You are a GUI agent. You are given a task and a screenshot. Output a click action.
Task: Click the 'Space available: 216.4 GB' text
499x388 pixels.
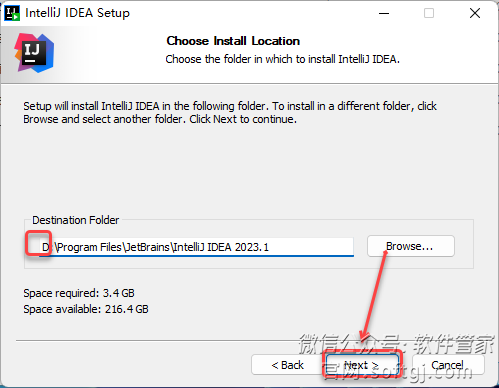tap(86, 309)
